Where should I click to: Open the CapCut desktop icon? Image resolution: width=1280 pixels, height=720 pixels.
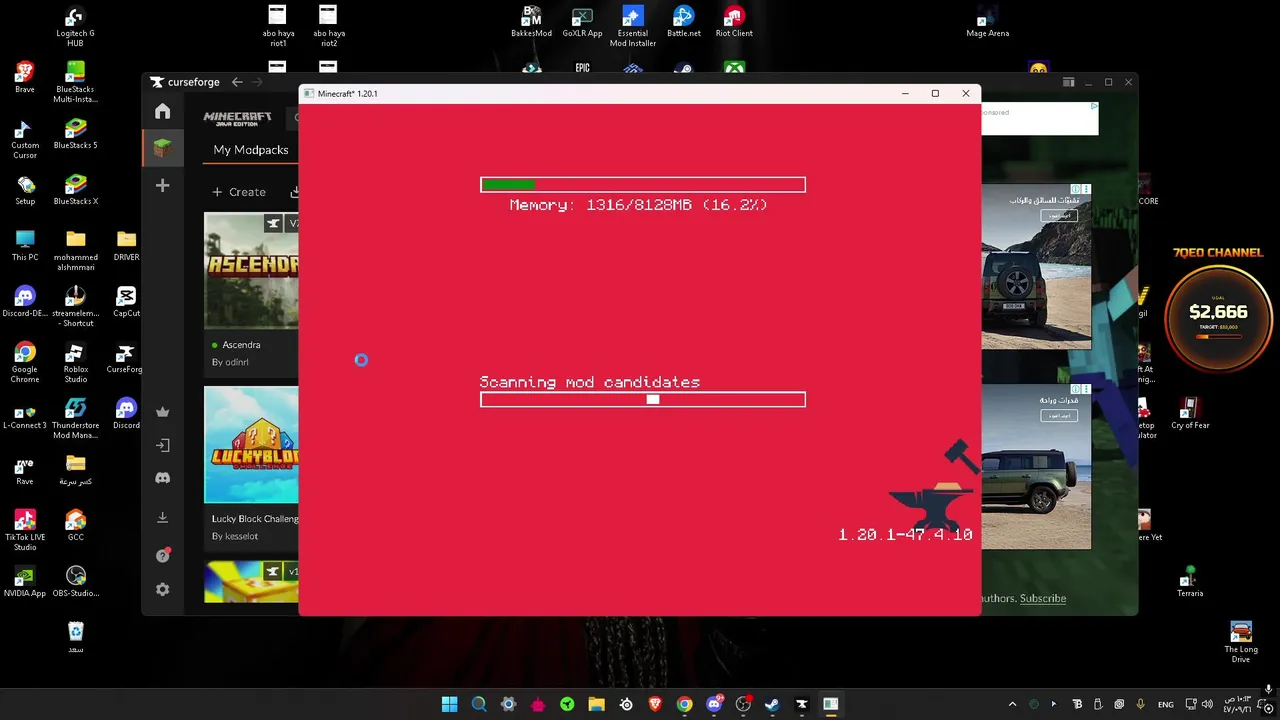coord(126,302)
